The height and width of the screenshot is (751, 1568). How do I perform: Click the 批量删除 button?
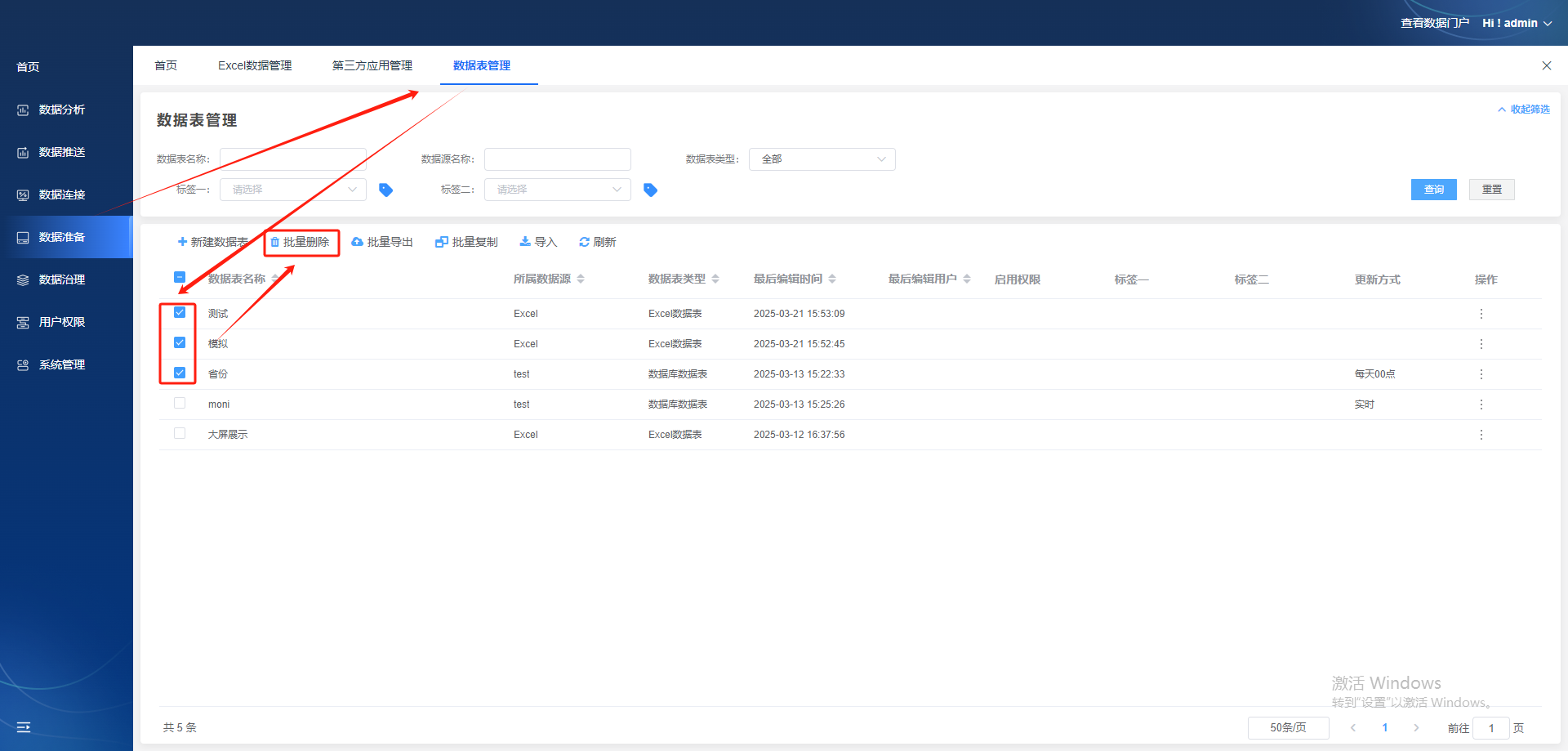pyautogui.click(x=301, y=242)
